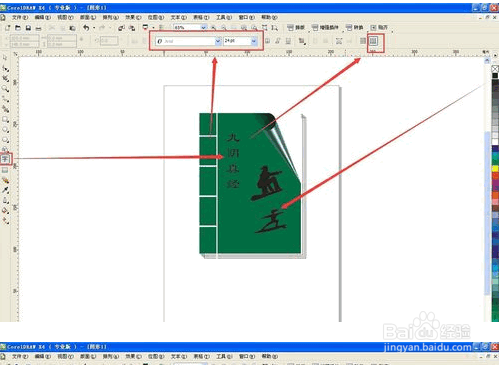This screenshot has height=365, width=500.
Task: Select the Eyedropper tool
Action: pyautogui.click(x=5, y=190)
